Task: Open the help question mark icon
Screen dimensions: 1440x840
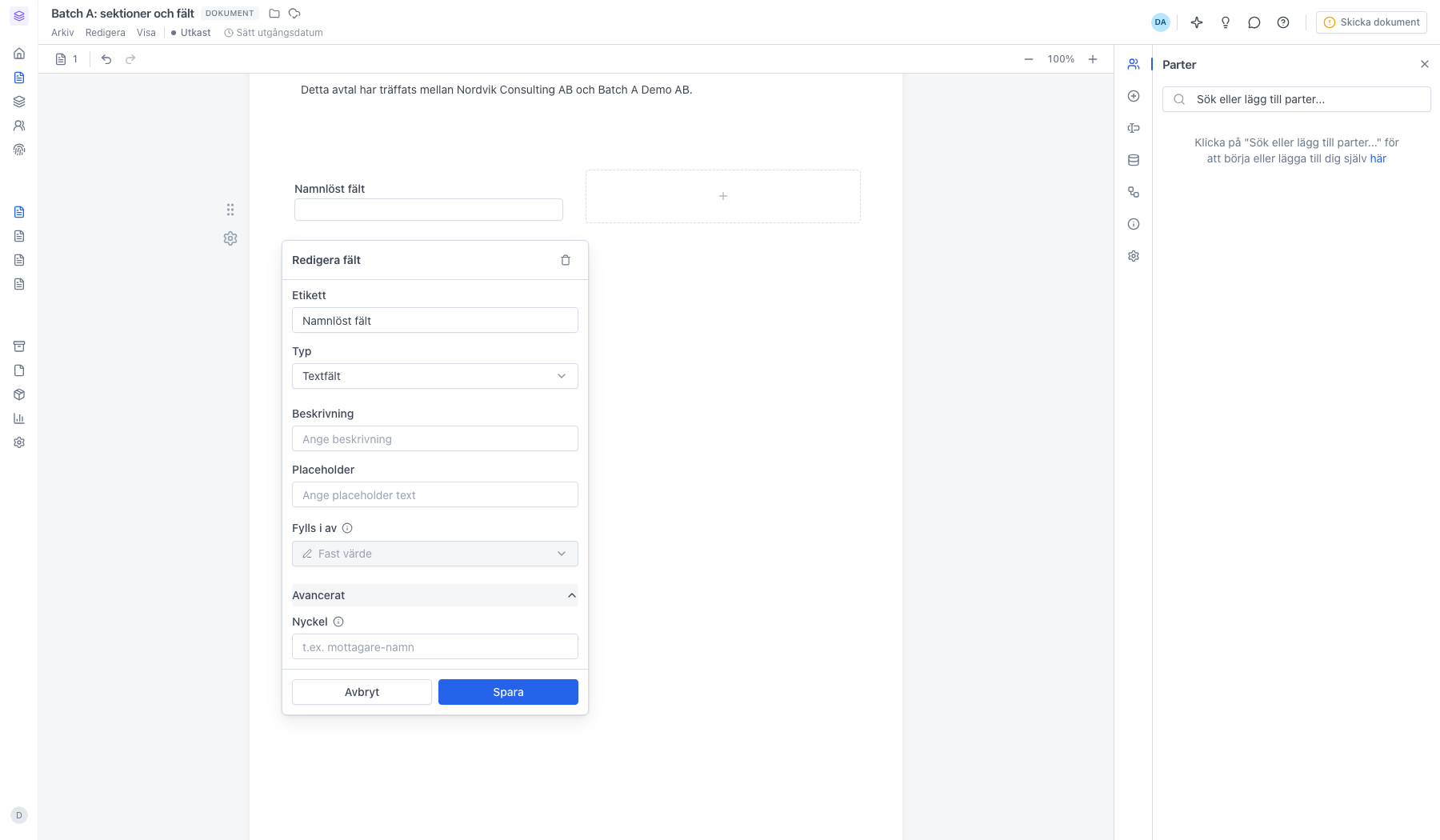Action: pyautogui.click(x=1283, y=22)
